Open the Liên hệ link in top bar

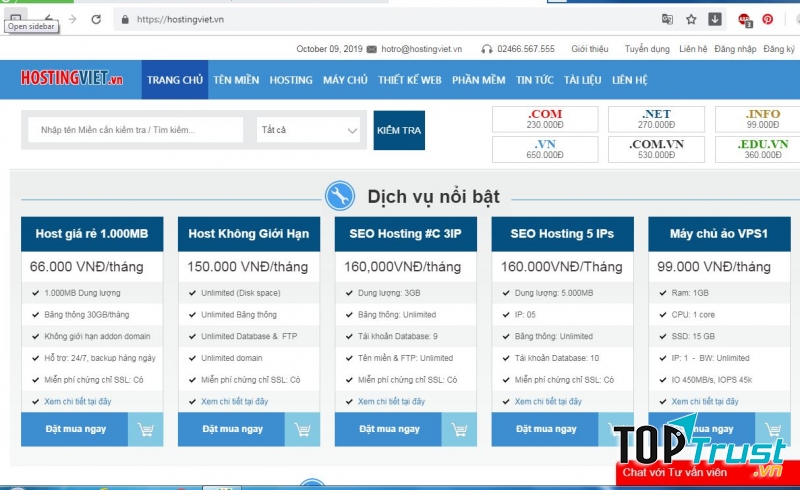click(x=693, y=49)
